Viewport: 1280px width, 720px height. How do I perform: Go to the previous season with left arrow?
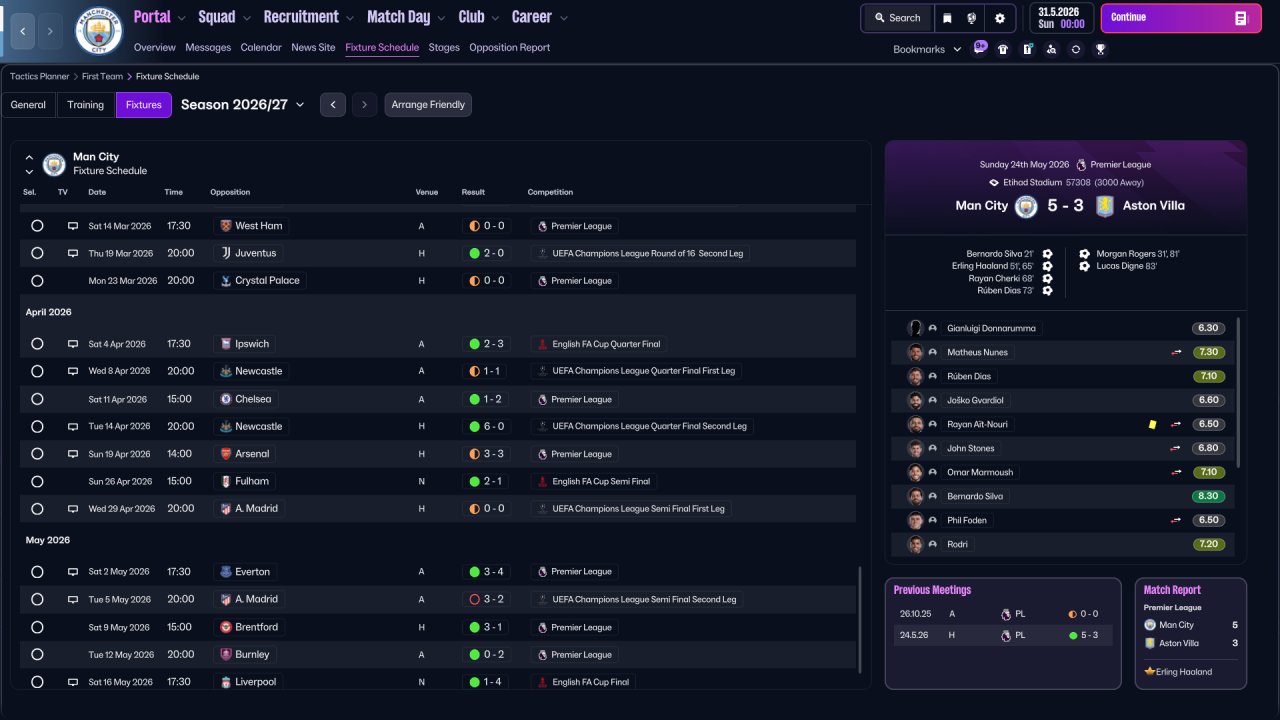coord(333,105)
